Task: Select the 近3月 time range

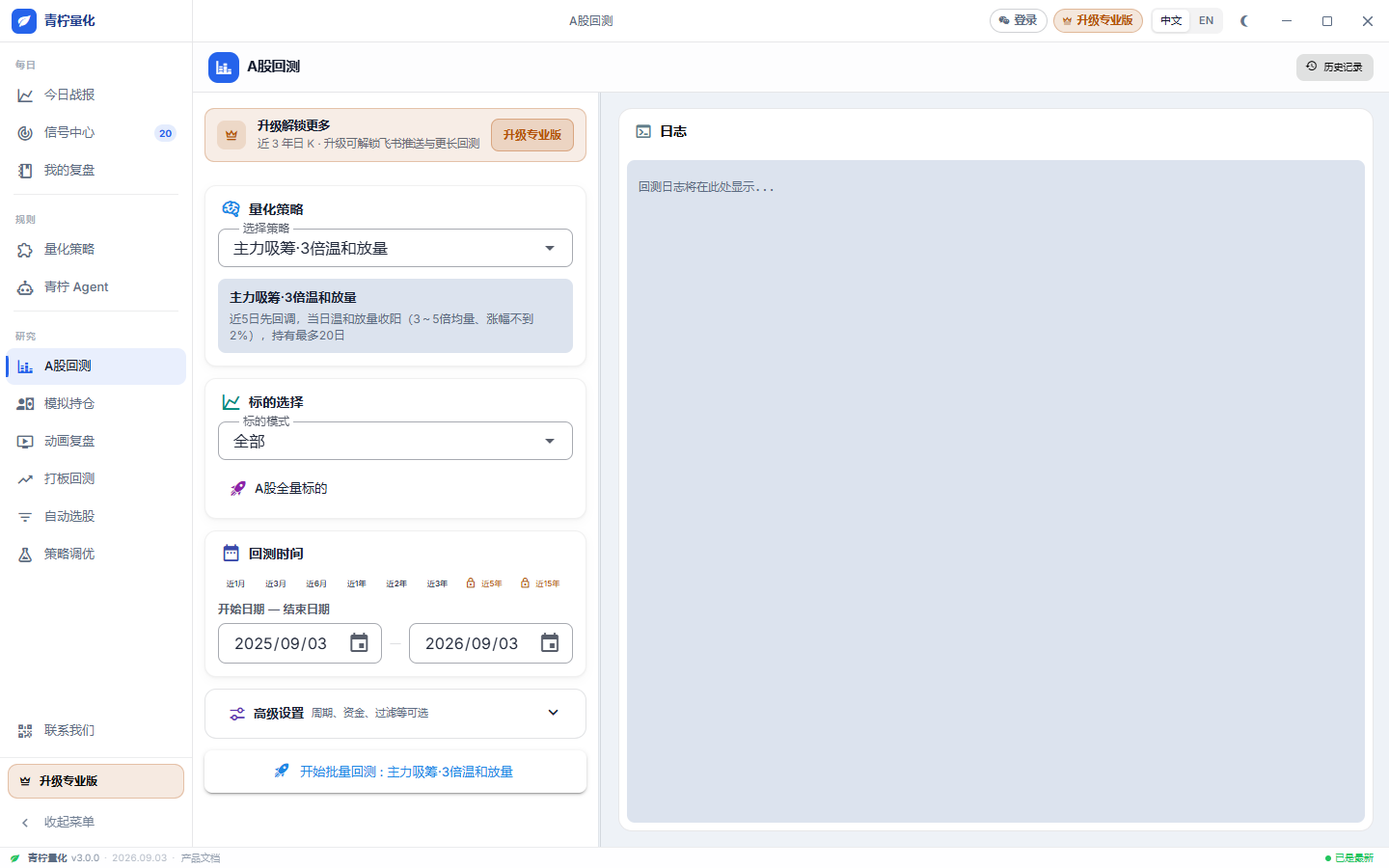Action: (276, 583)
